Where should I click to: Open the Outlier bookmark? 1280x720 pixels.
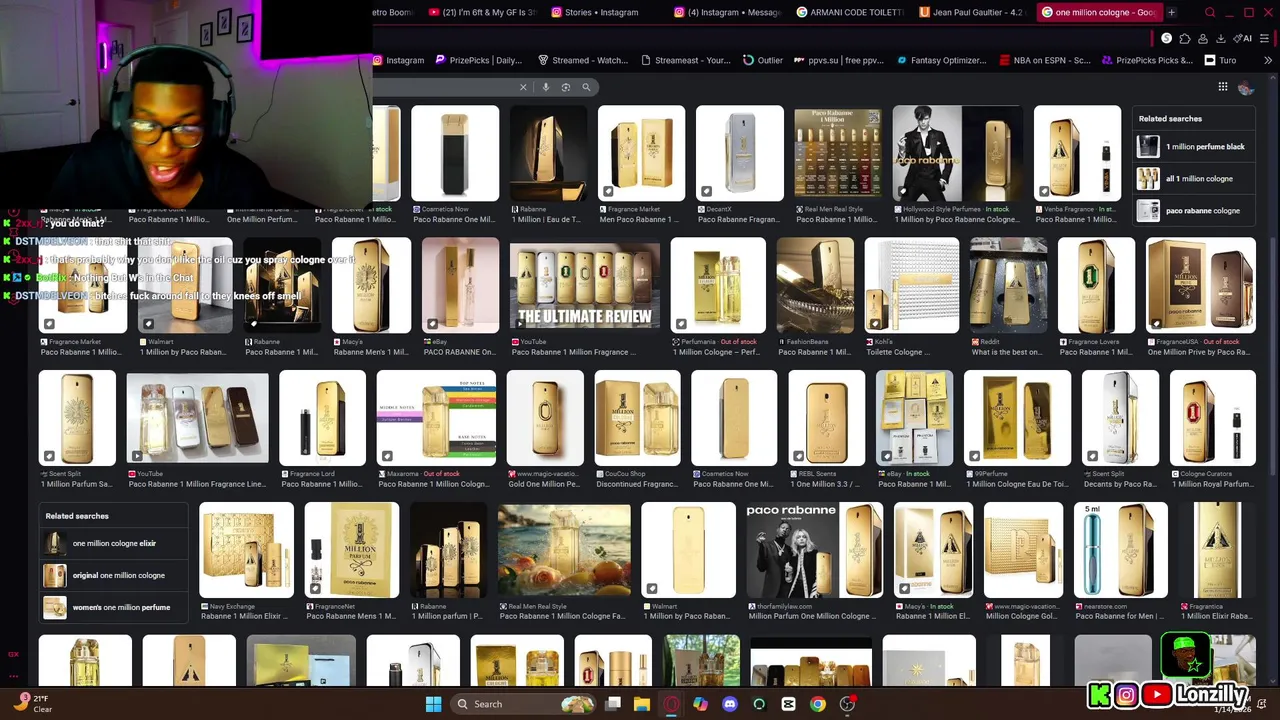pyautogui.click(x=763, y=60)
